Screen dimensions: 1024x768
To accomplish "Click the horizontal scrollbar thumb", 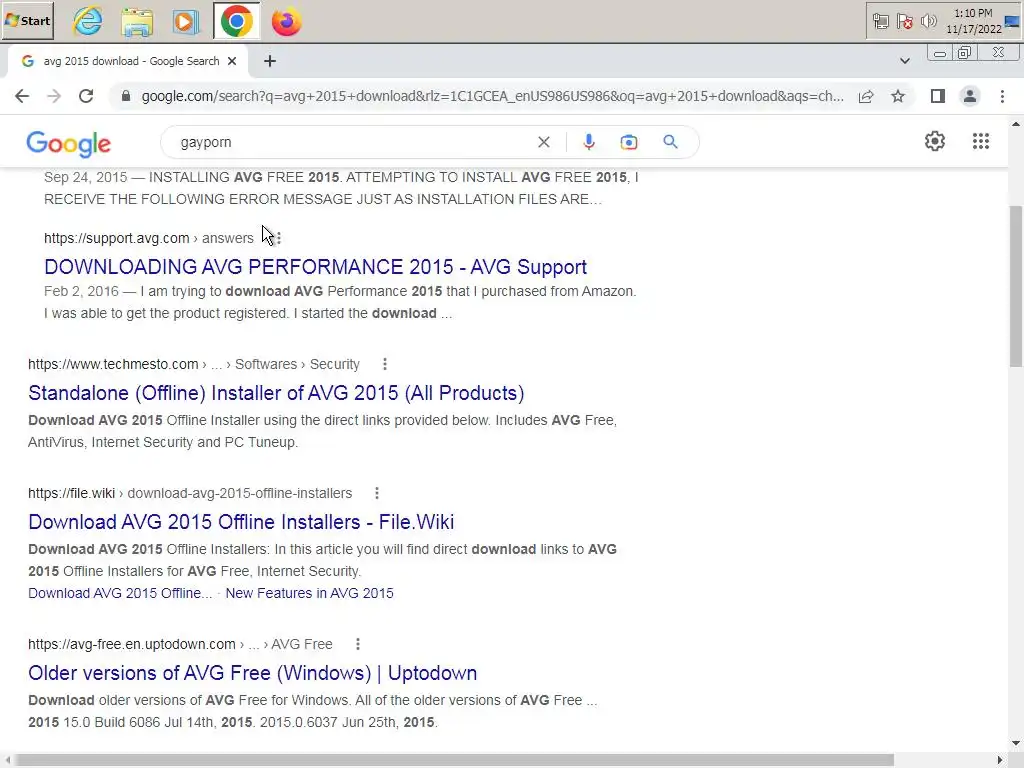I will [x=454, y=760].
